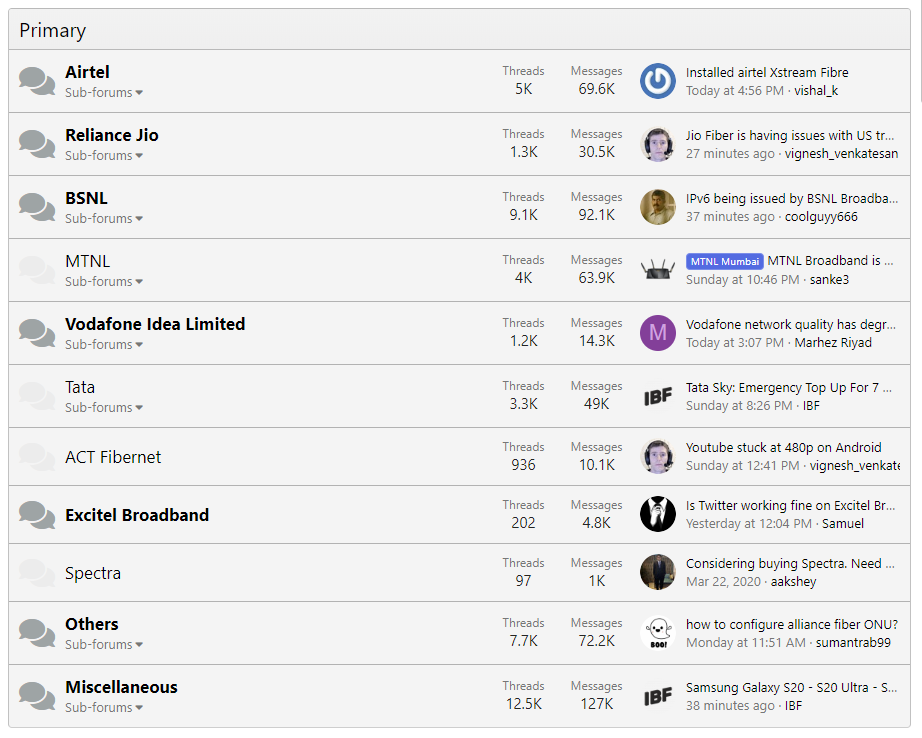Click the Airtel forum chat bubble icon
922x738 pixels.
(37, 81)
